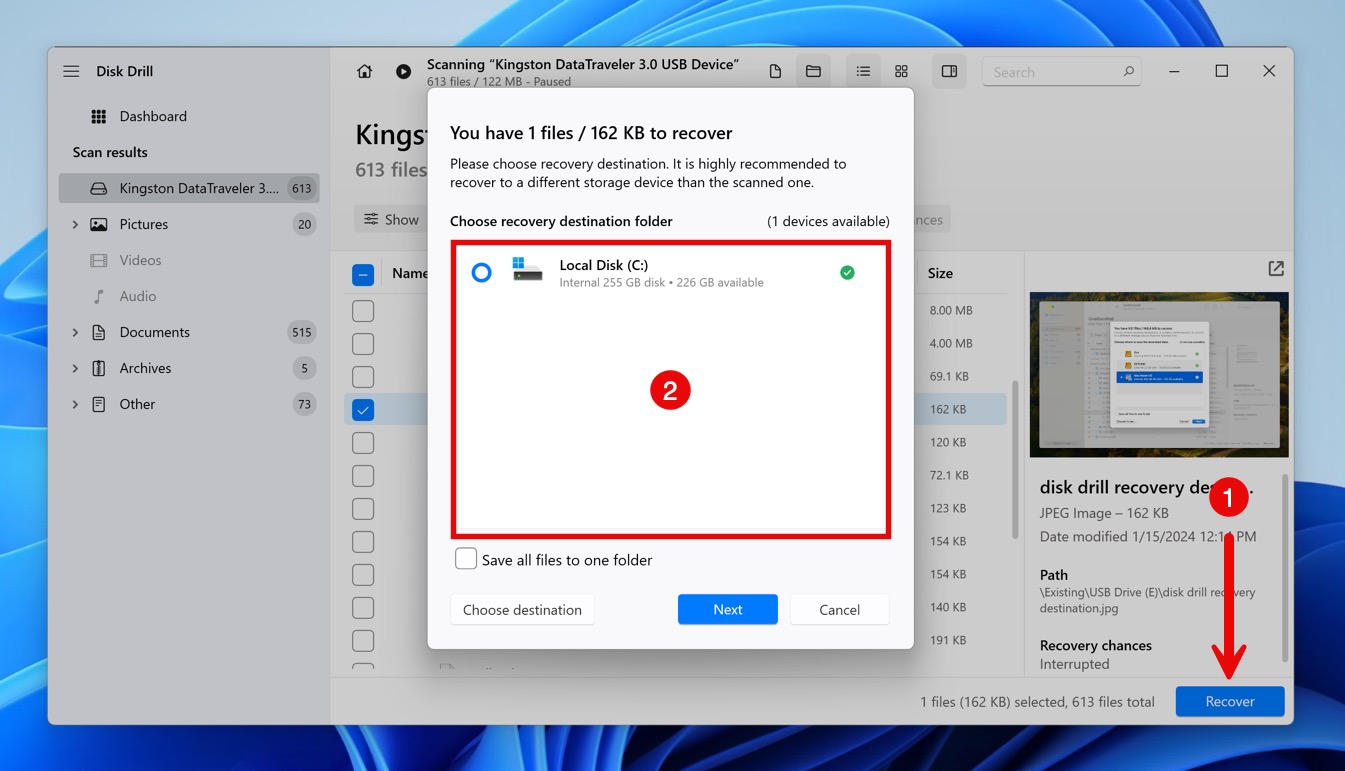Click the Pictures image icon in sidebar
The image size is (1345, 771).
coord(98,224)
